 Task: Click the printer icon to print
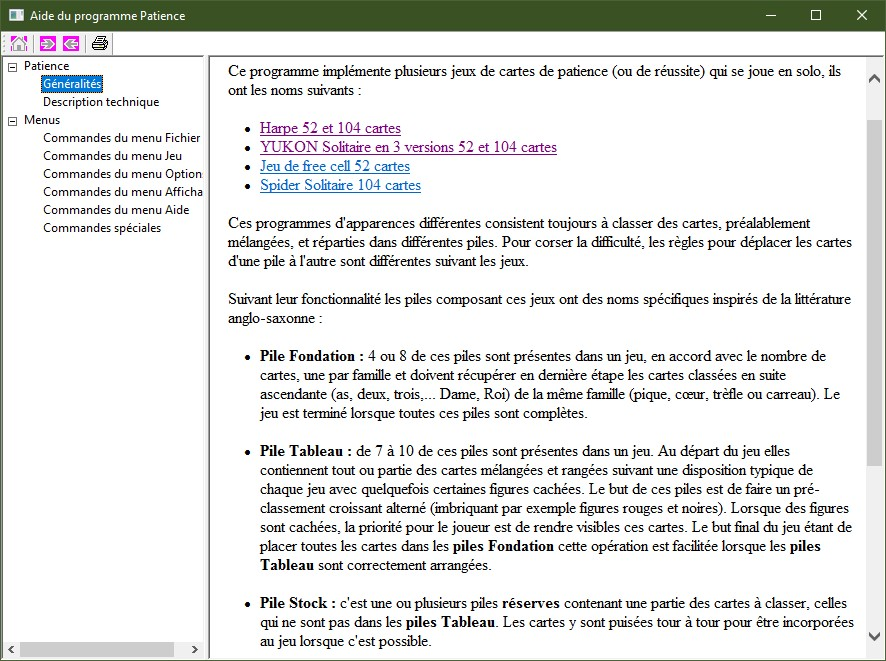[100, 43]
